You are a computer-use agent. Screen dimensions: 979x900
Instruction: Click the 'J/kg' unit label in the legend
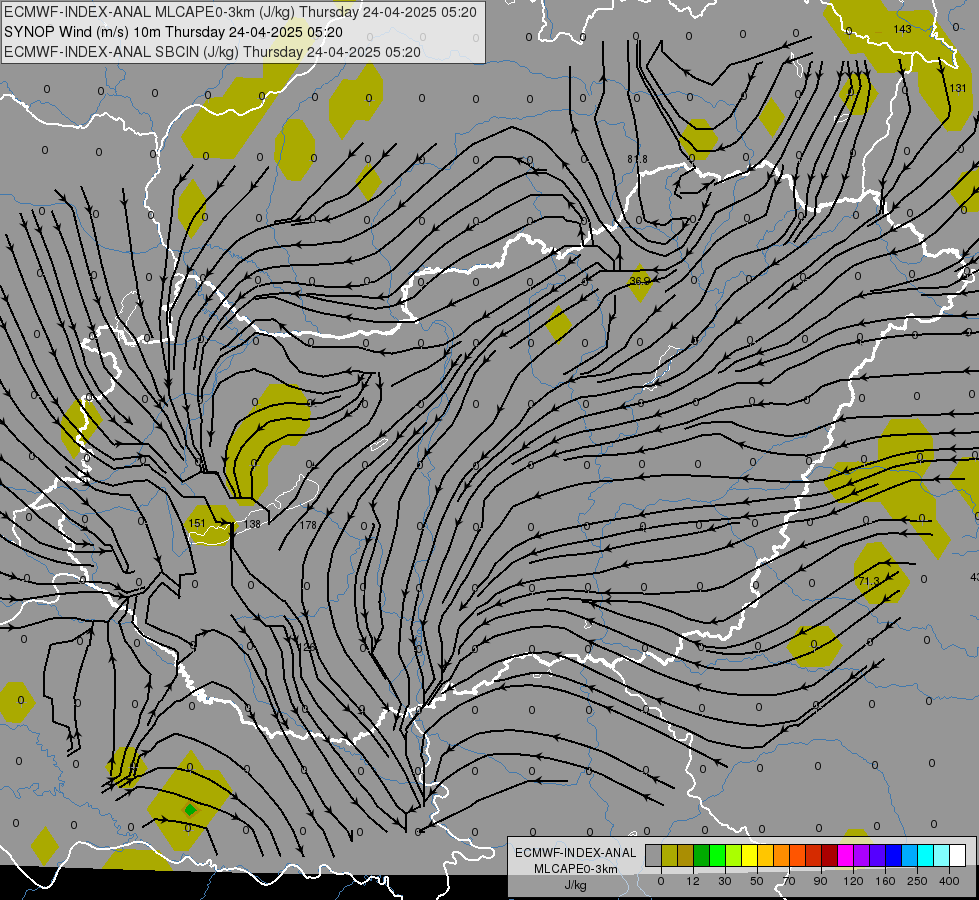click(575, 885)
